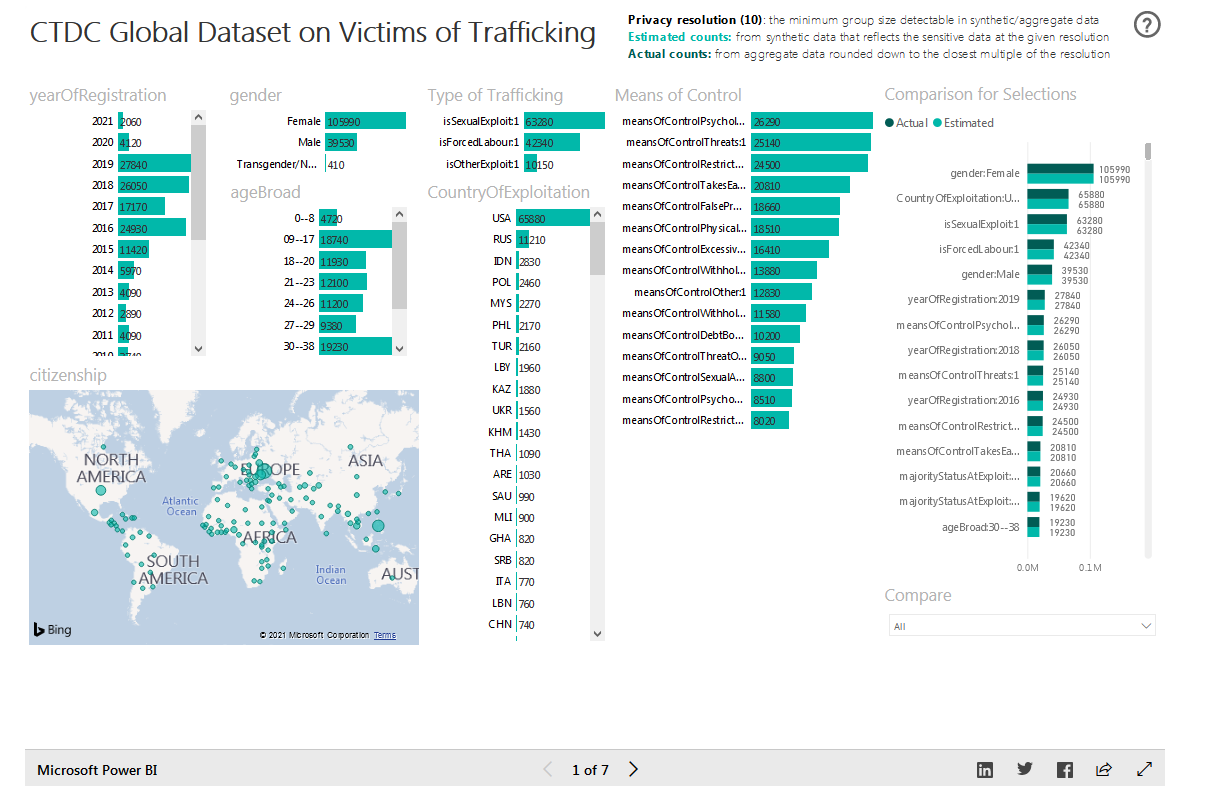Viewport: 1205px width, 799px height.
Task: Select the isOtherExploit:1 bar
Action: coord(531,164)
